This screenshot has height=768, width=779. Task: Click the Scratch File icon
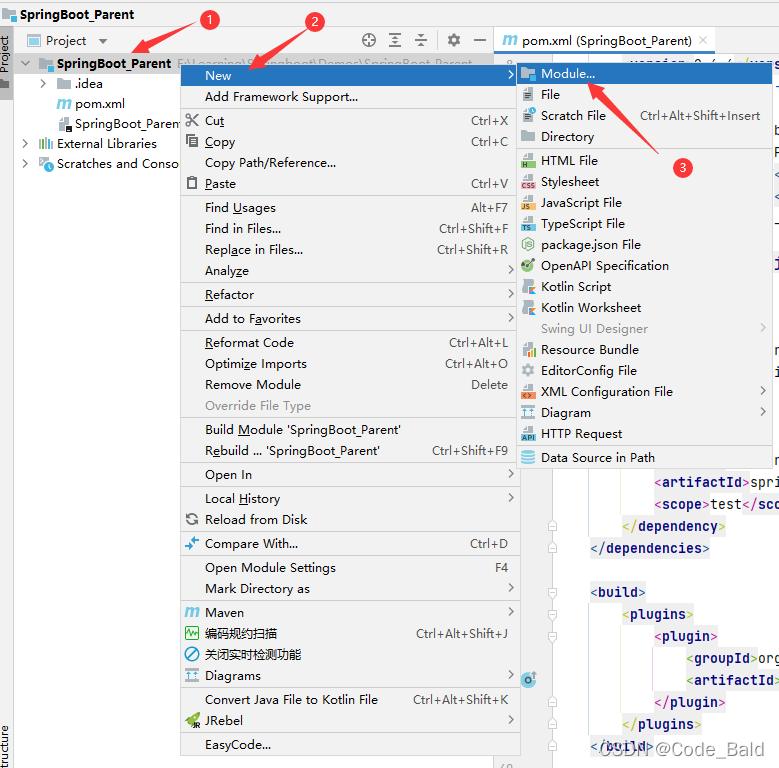[x=528, y=116]
